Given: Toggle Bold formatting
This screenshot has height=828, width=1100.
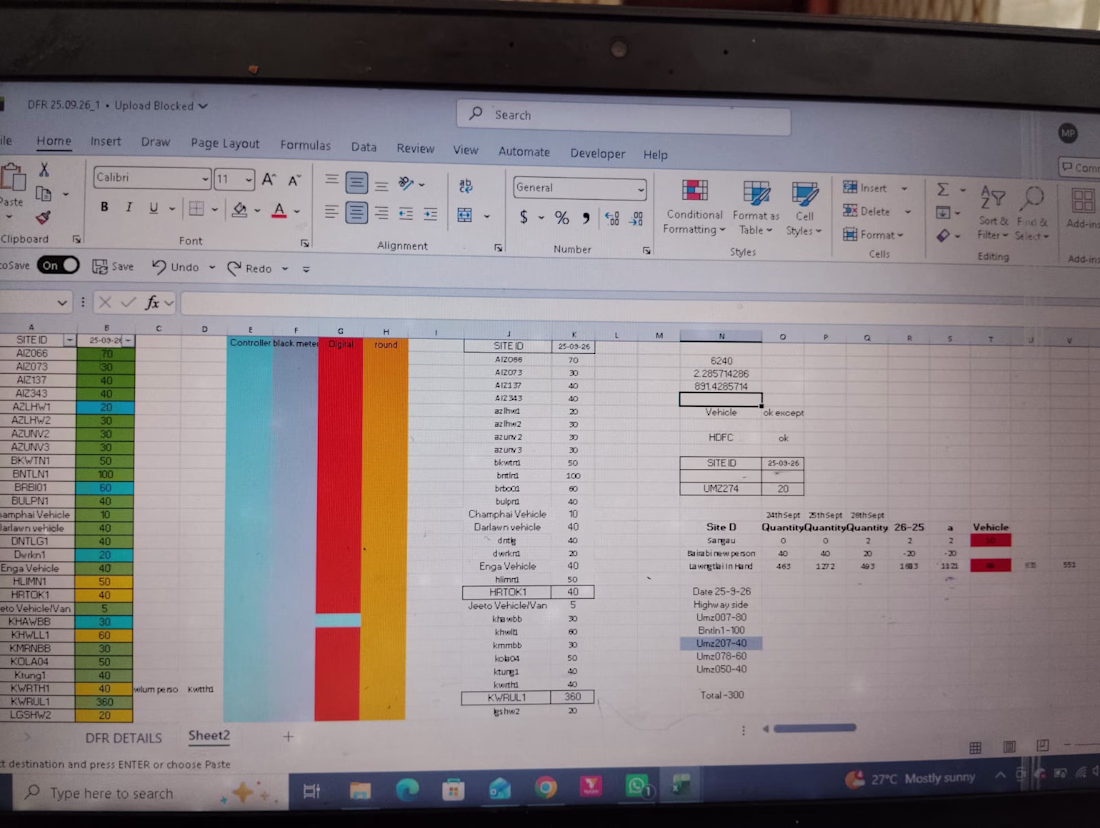Looking at the screenshot, I should point(105,207).
